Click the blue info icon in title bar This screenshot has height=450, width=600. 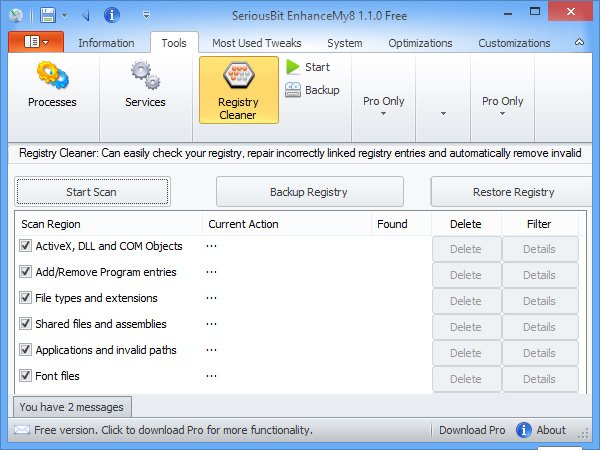[x=112, y=15]
